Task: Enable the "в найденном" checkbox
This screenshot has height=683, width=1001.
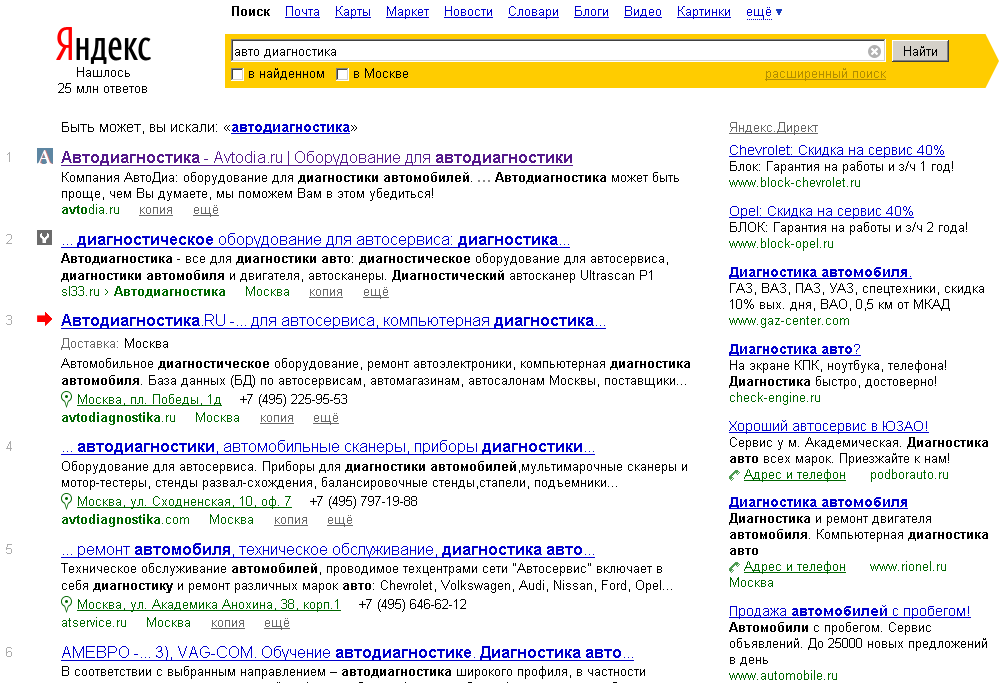Action: (x=238, y=74)
